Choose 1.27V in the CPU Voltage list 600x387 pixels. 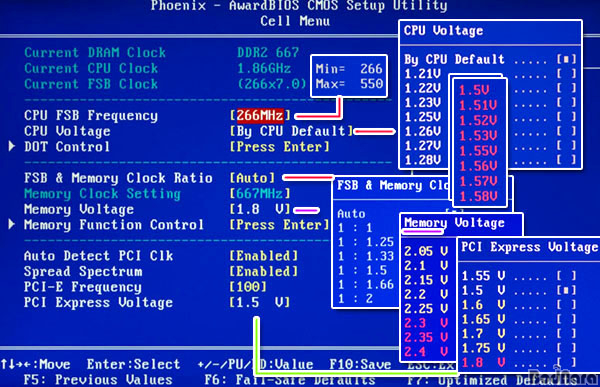click(423, 145)
